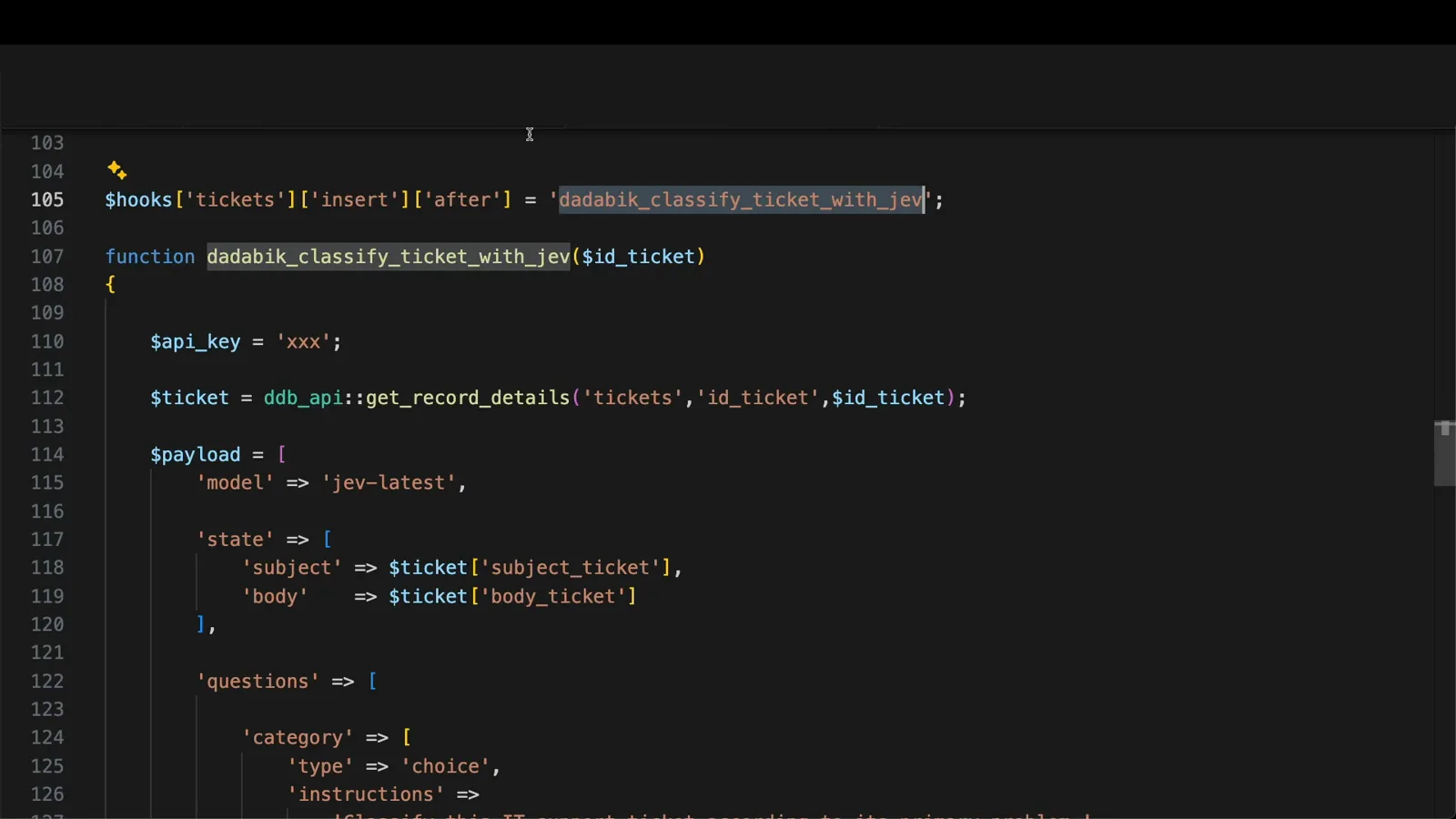Click the 'category' key on line 124
The width and height of the screenshot is (1456, 819).
pos(298,738)
